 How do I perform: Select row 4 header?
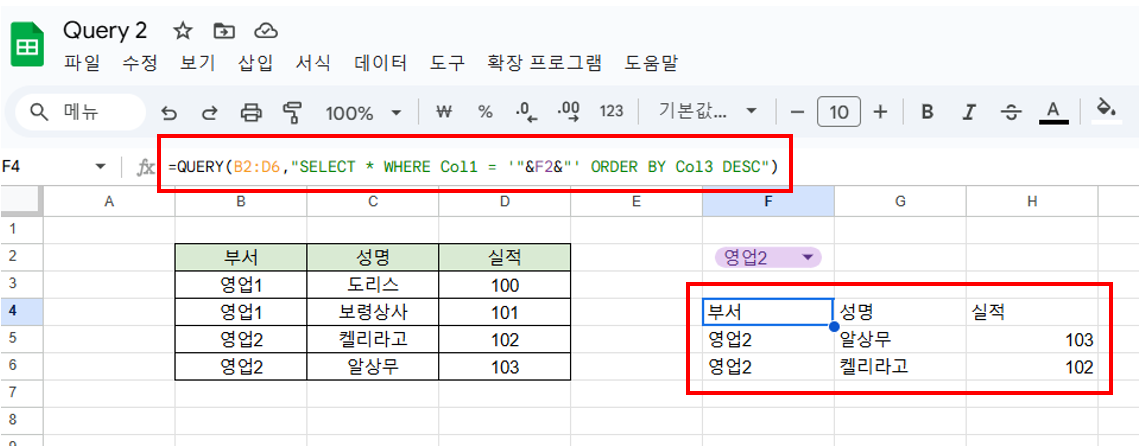pyautogui.click(x=22, y=312)
